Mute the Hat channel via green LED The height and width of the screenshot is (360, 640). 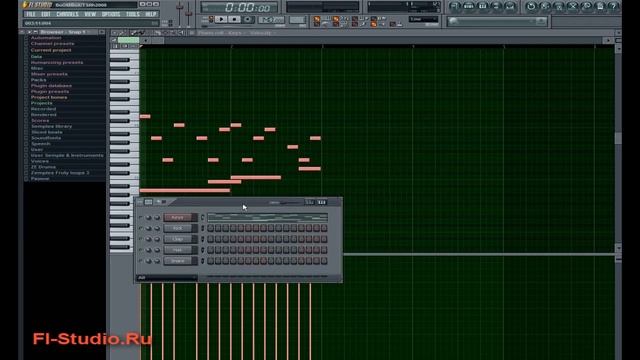click(x=140, y=250)
